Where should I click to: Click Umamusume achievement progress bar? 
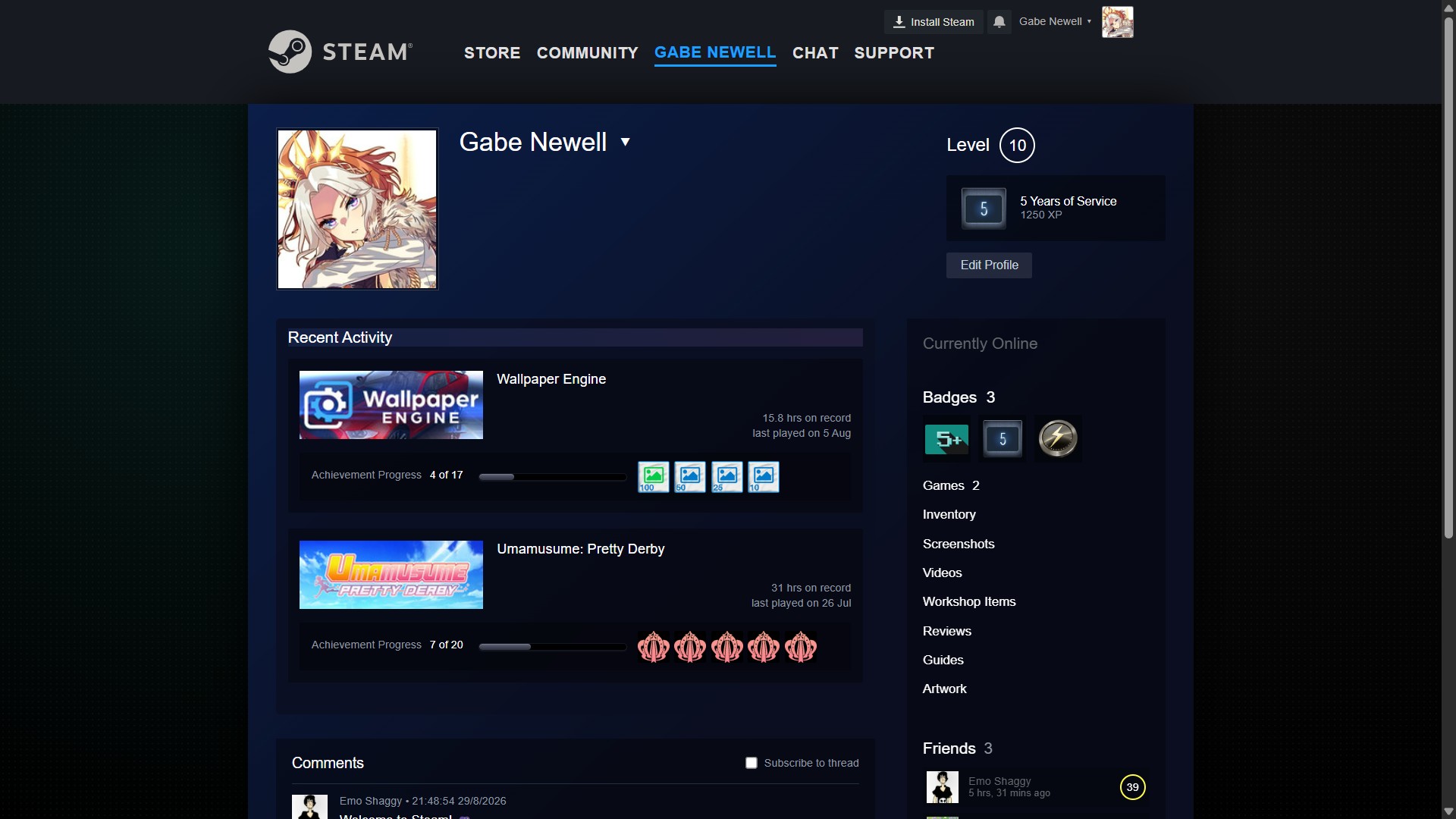(553, 647)
